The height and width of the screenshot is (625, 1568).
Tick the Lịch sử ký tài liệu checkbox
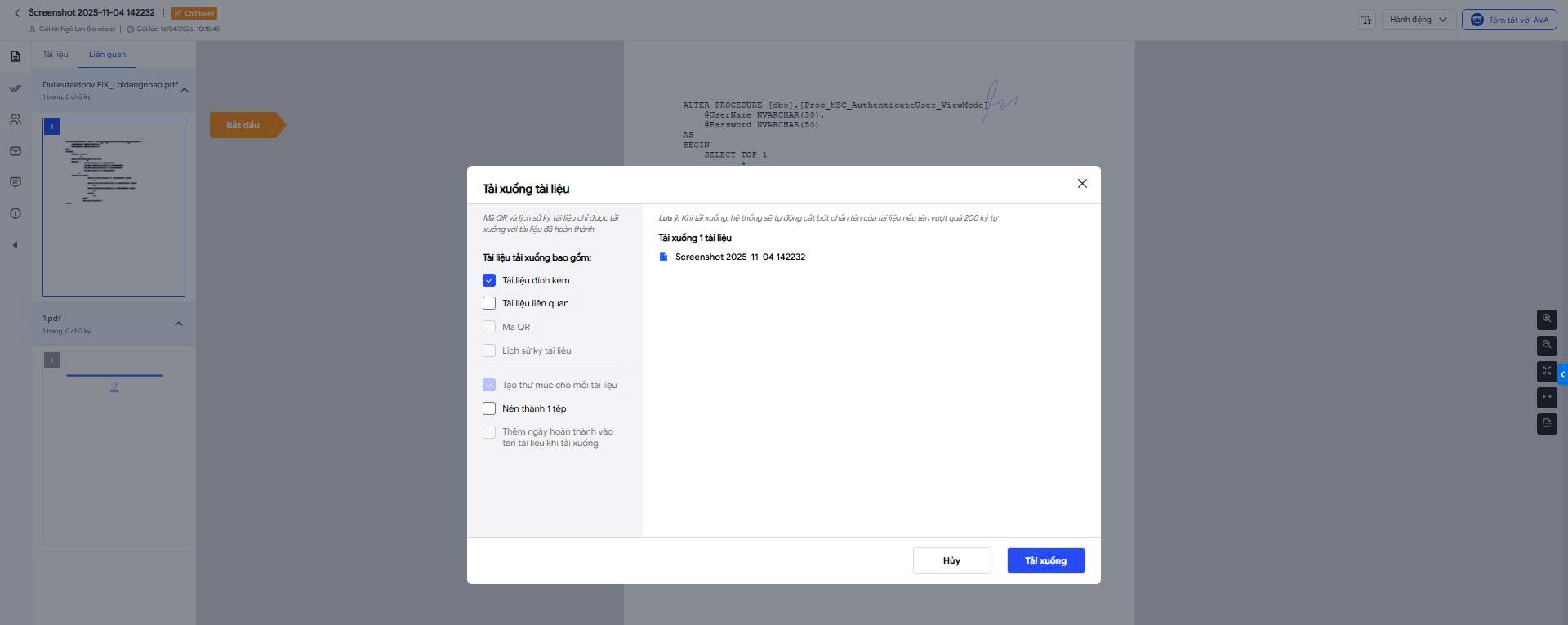pyautogui.click(x=489, y=350)
